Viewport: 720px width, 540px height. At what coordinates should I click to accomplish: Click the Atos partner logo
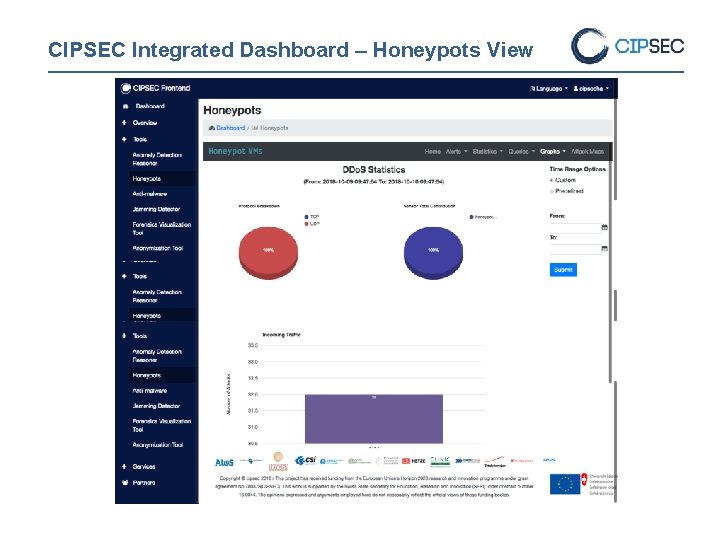point(225,462)
